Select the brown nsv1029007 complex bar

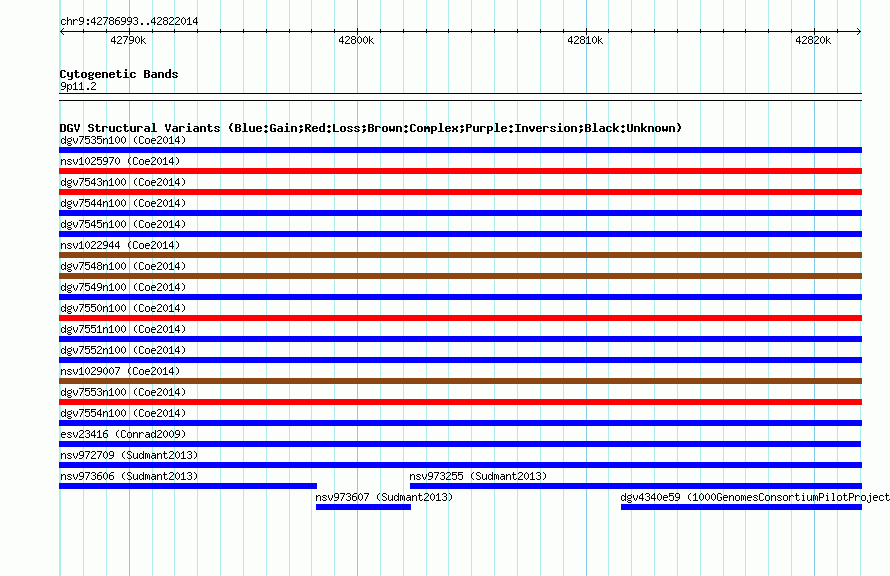coord(460,381)
